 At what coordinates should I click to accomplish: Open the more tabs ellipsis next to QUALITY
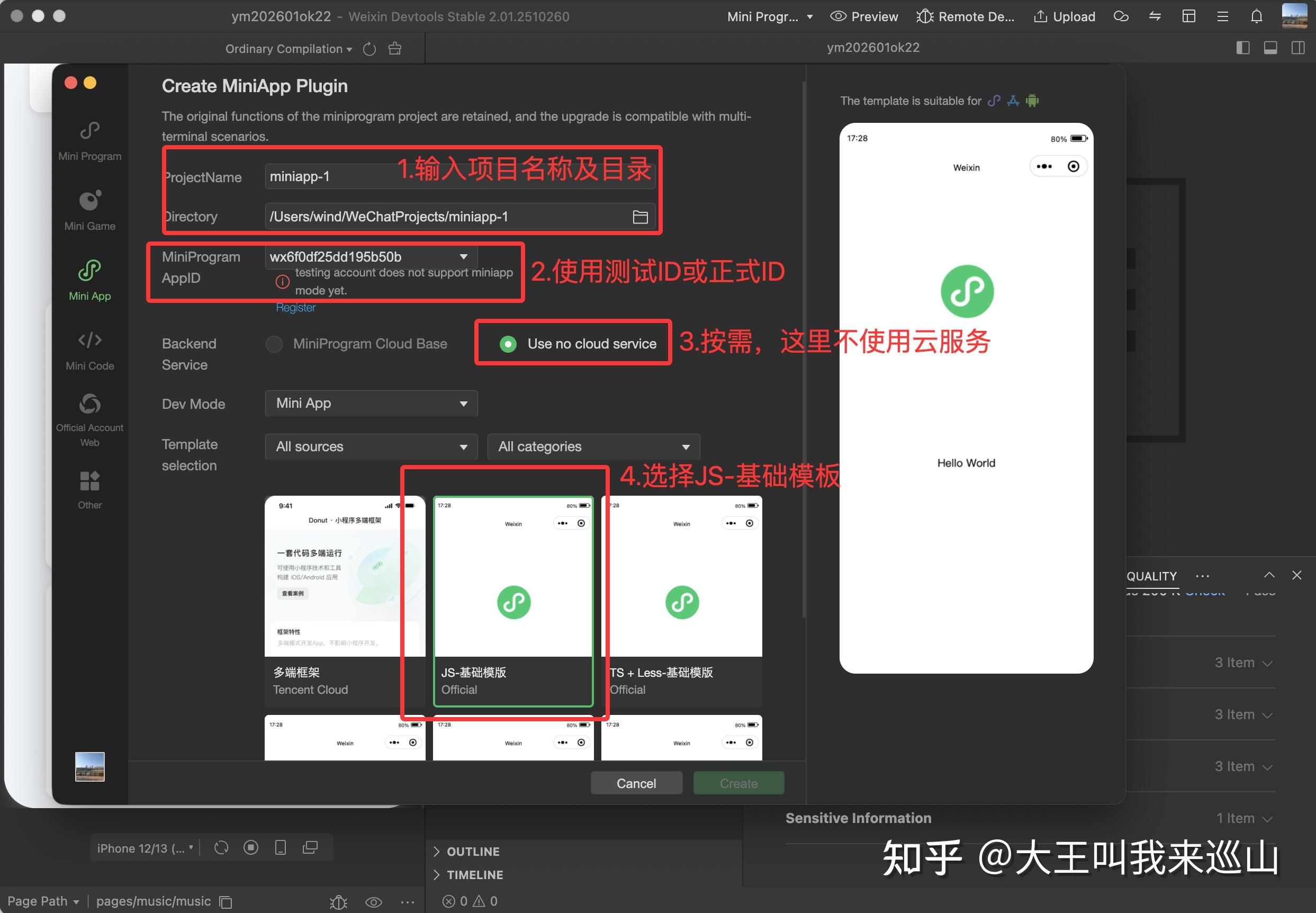tap(1202, 576)
